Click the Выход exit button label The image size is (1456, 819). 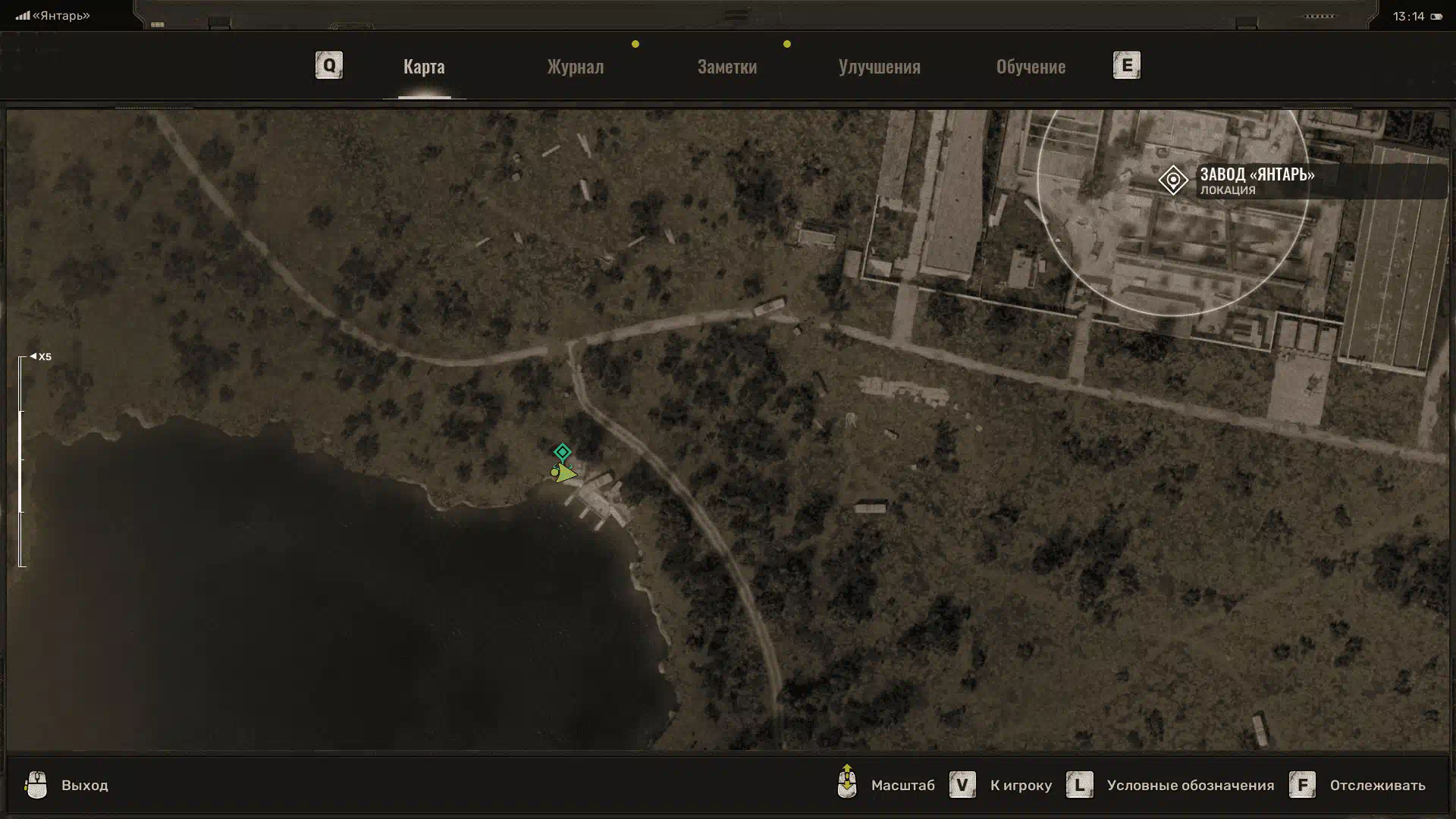pos(85,786)
